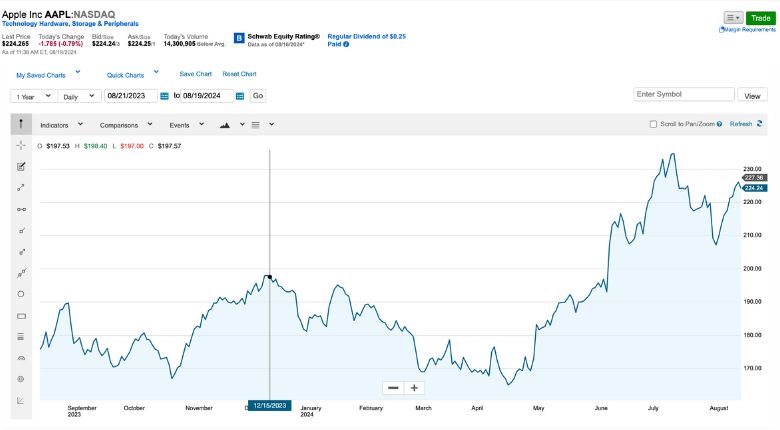
Task: Click the Go button
Action: click(258, 96)
